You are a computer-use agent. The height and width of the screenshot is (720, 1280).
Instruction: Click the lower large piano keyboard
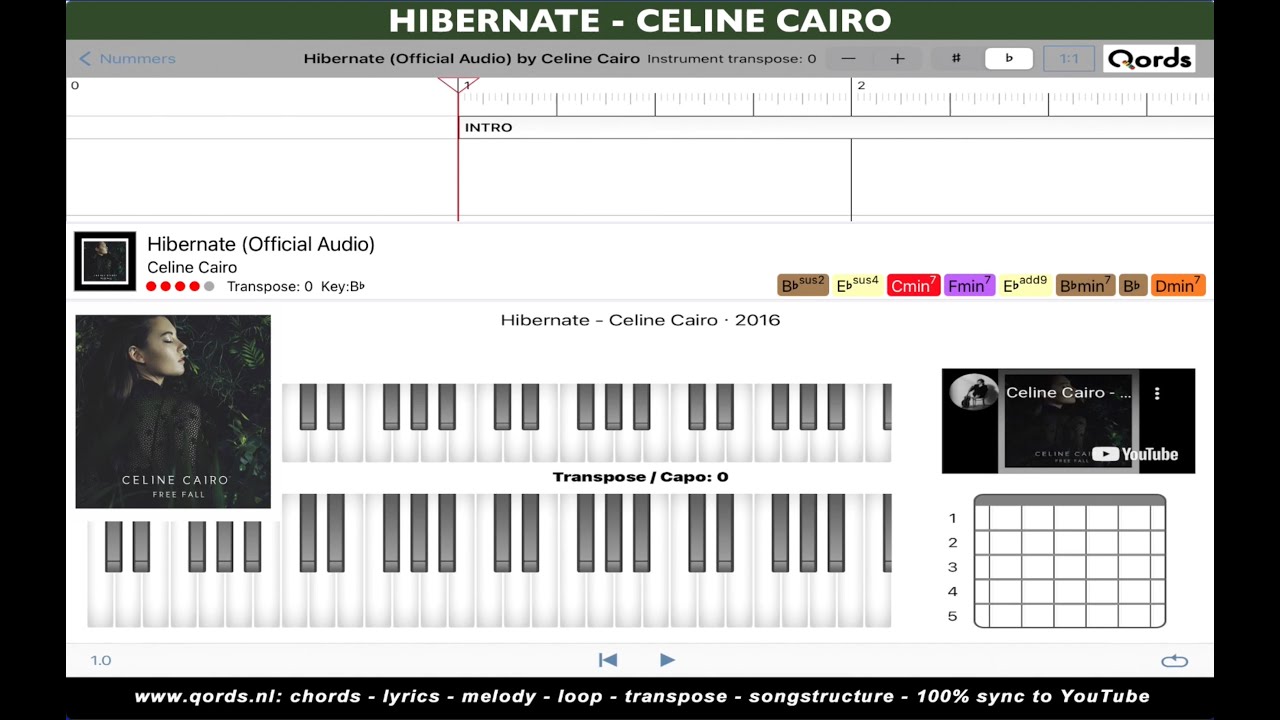tap(586, 560)
